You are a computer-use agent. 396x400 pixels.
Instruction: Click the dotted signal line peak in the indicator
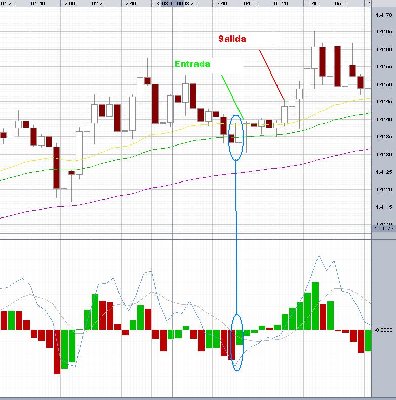pyautogui.click(x=319, y=257)
